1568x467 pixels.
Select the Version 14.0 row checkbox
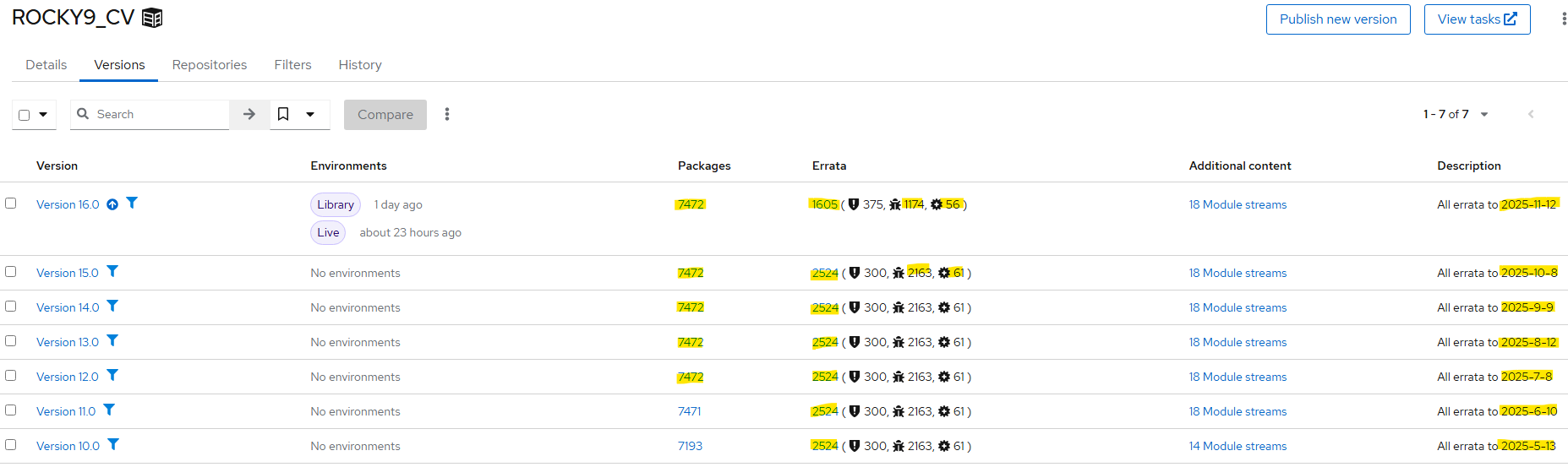[x=11, y=306]
